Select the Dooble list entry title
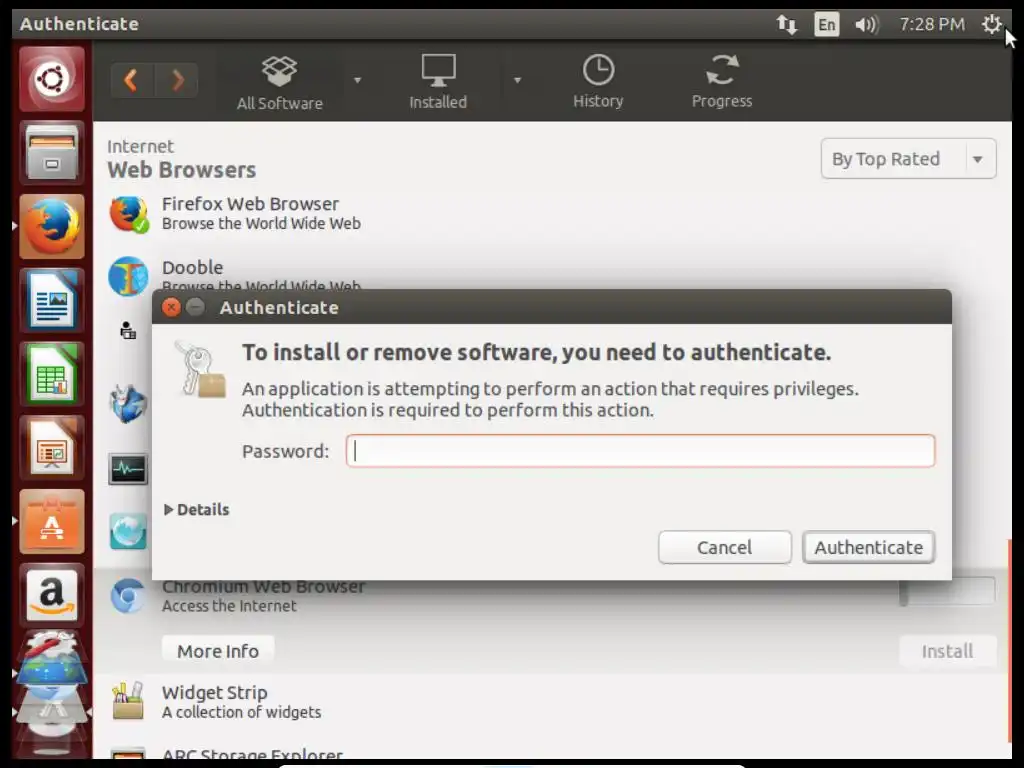1024x768 pixels. (193, 267)
